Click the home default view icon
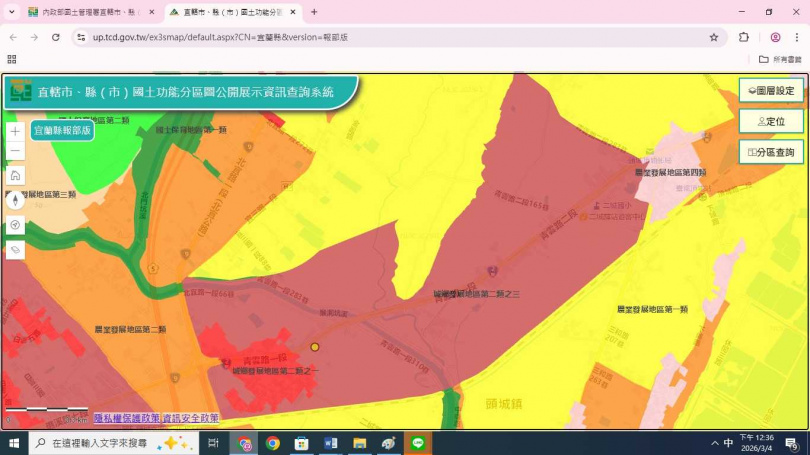The width and height of the screenshot is (810, 455). coord(15,175)
